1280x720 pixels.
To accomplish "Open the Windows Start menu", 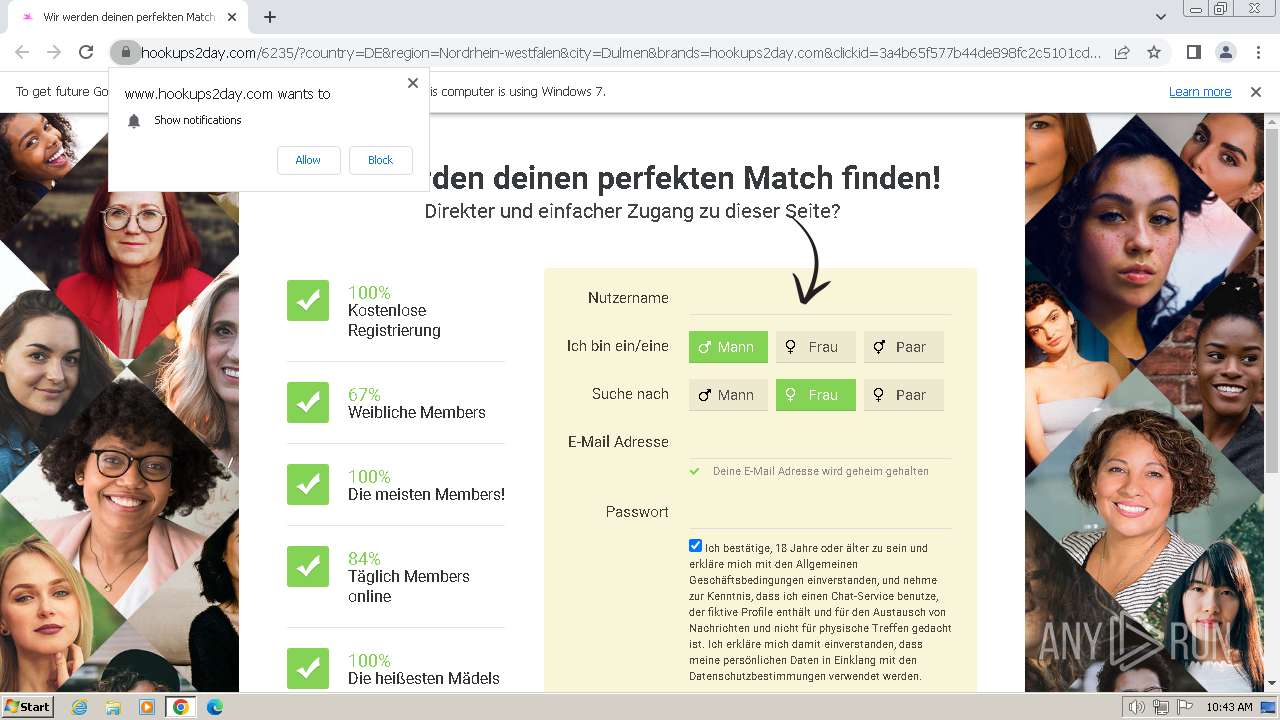I will pos(27,707).
